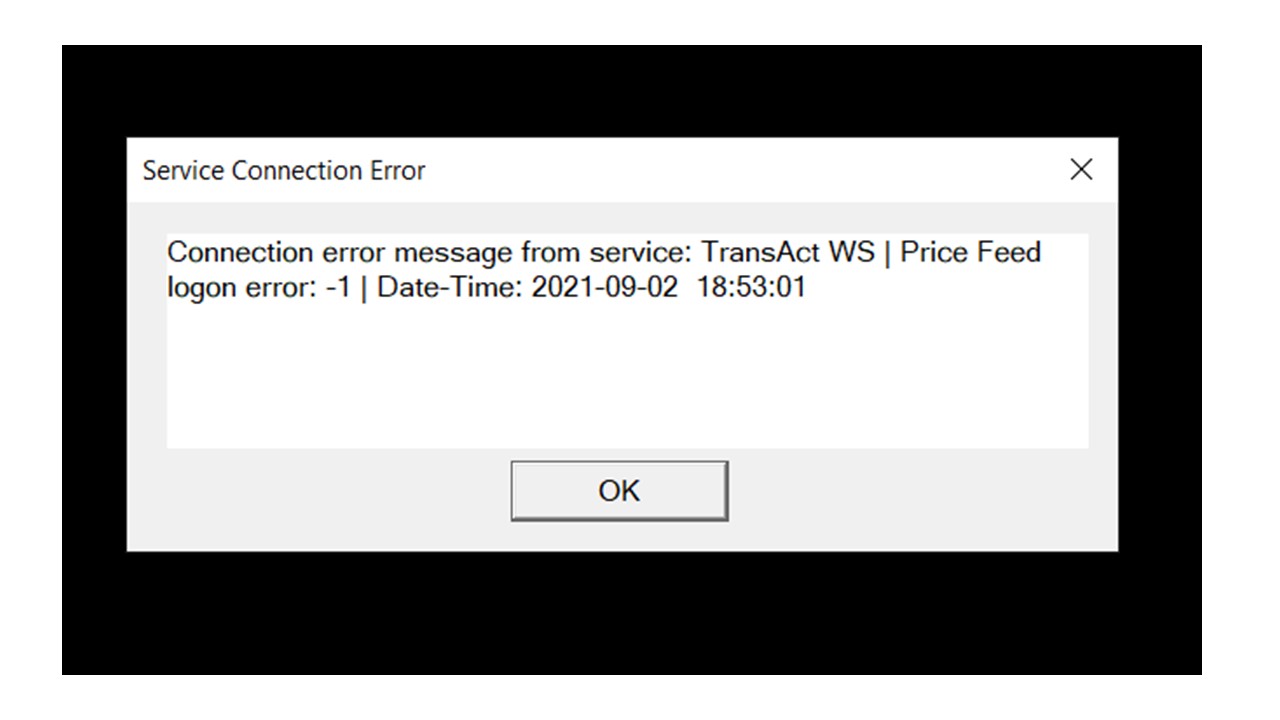Click the "logon error: -1" text
This screenshot has height=720, width=1280.
[x=259, y=288]
